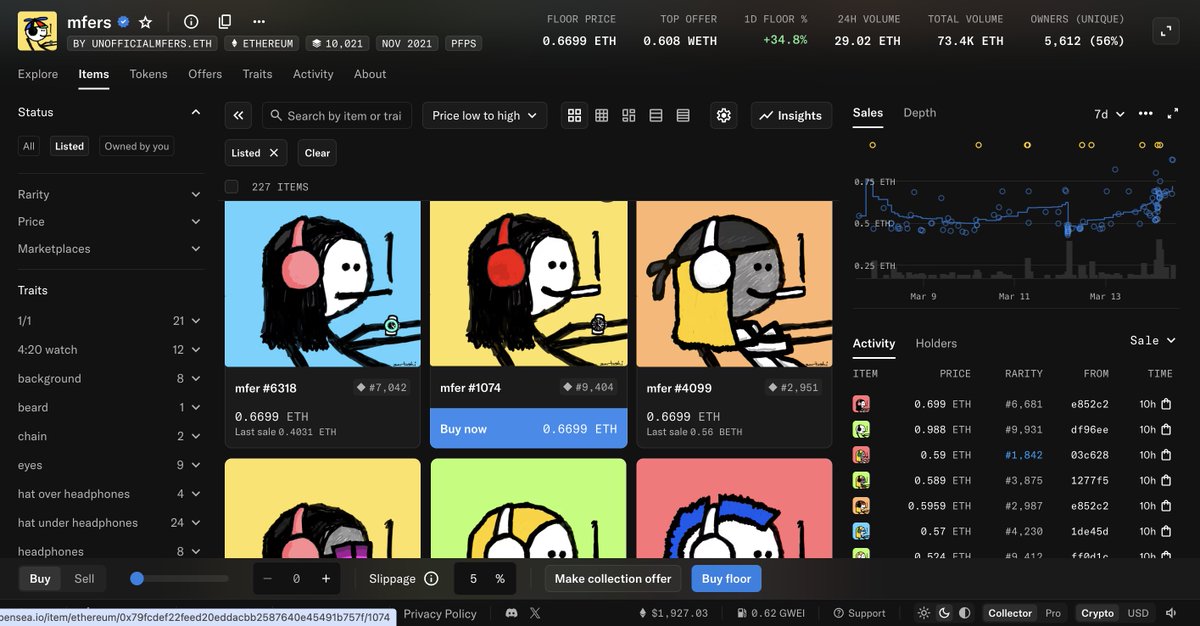Expand the hat under headphones trait

[x=110, y=523]
